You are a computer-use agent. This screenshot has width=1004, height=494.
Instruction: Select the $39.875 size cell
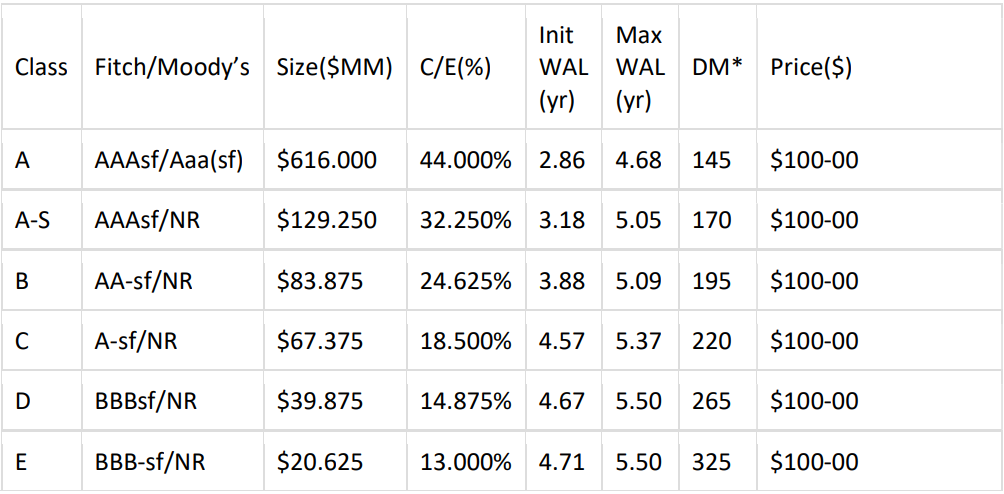point(321,402)
